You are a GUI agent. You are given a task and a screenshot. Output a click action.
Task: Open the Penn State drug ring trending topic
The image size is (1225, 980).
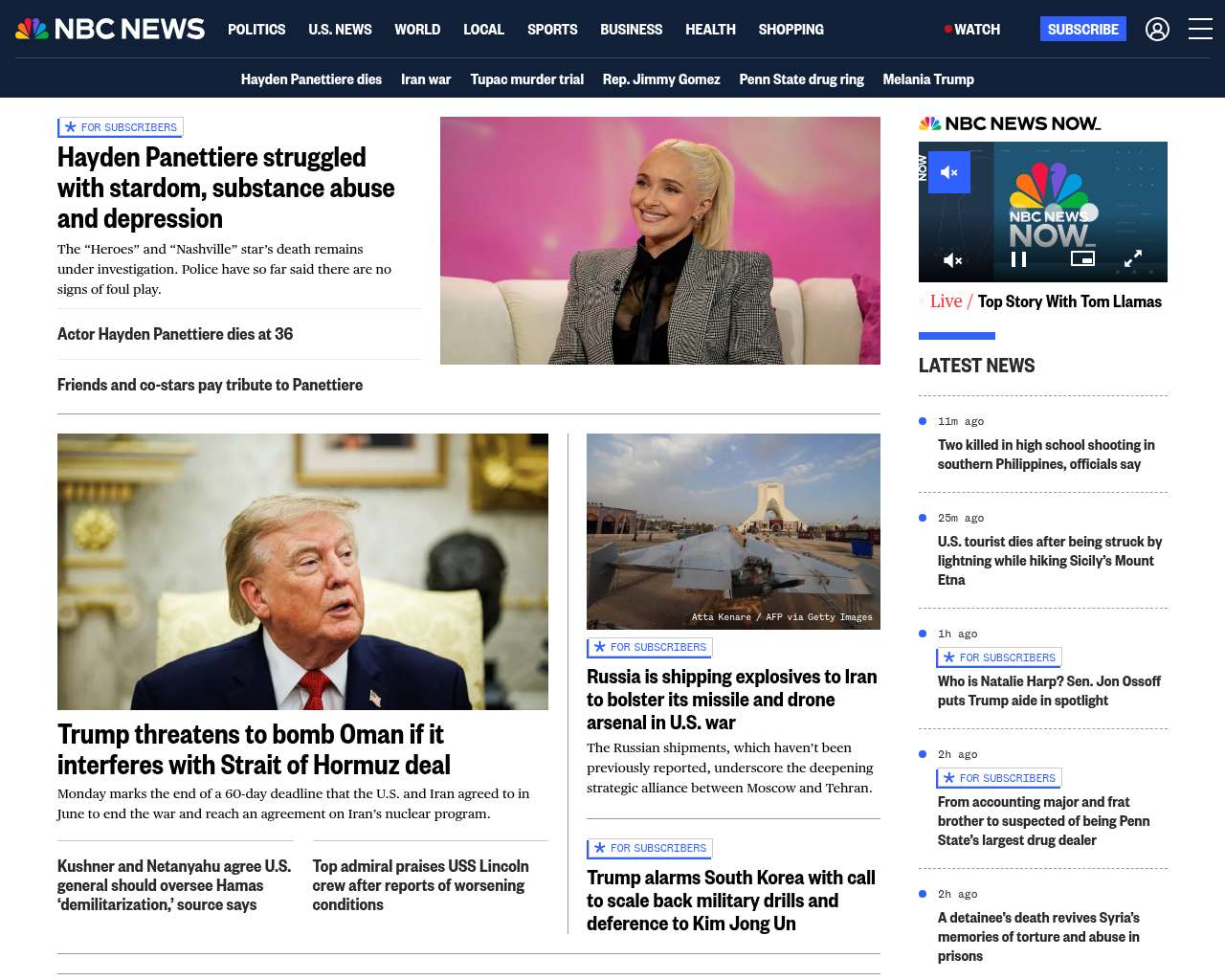point(801,79)
